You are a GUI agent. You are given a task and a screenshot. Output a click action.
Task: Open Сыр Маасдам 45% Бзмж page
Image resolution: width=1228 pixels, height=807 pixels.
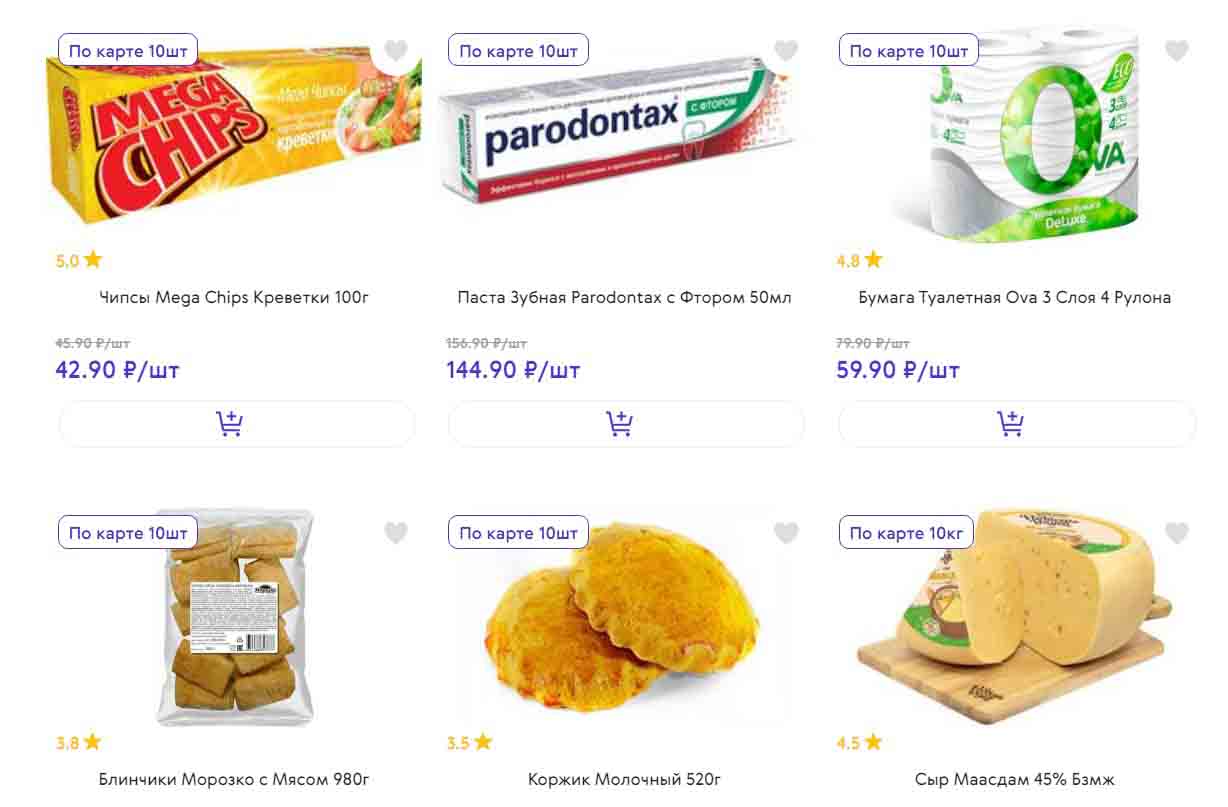pos(1014,779)
